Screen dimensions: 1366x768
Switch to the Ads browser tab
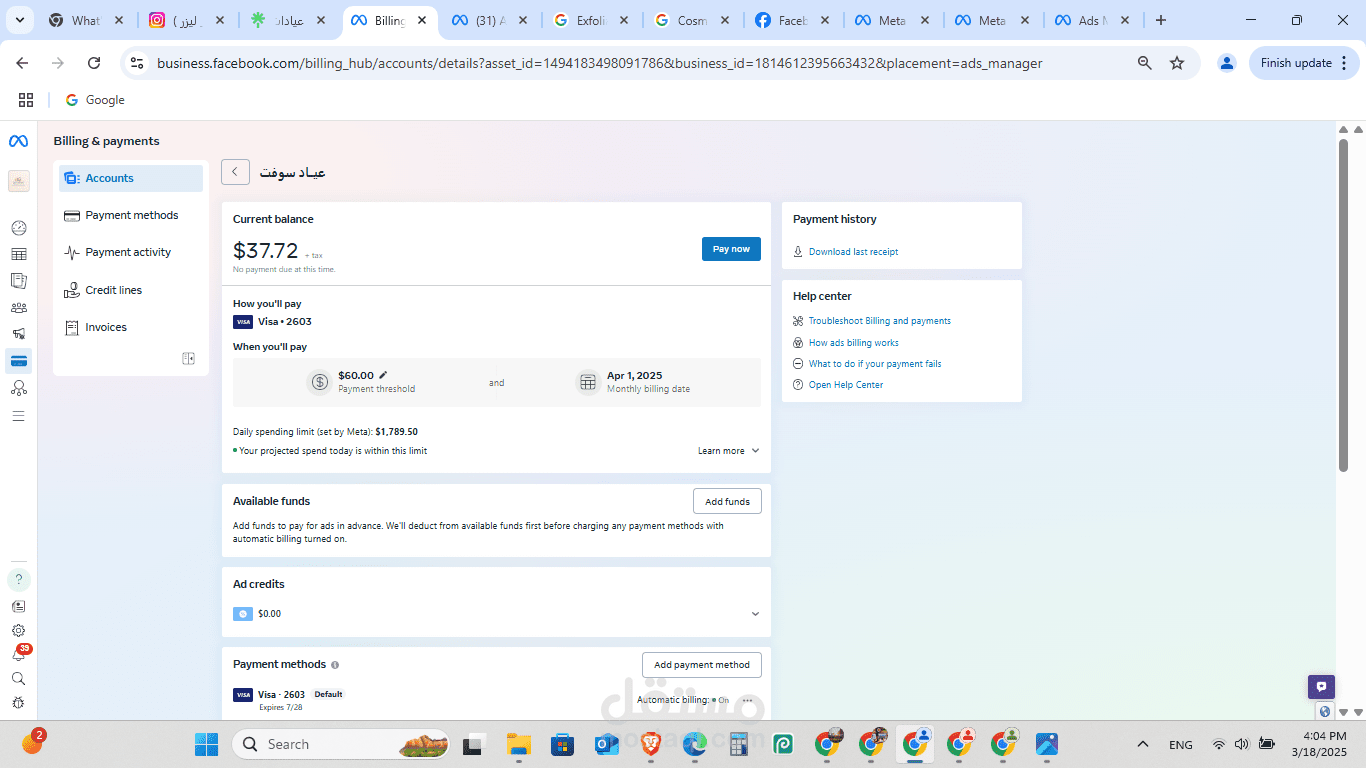(x=1094, y=20)
